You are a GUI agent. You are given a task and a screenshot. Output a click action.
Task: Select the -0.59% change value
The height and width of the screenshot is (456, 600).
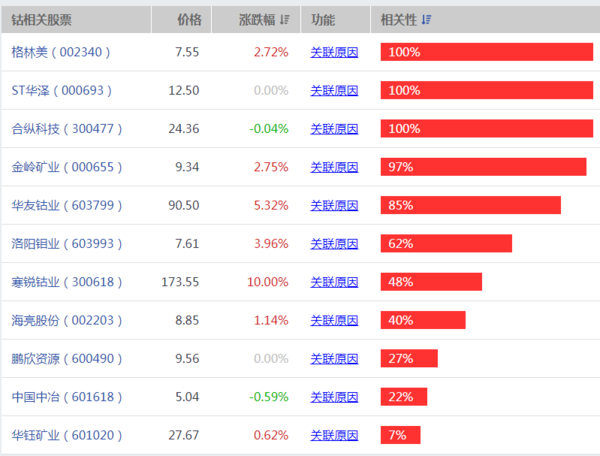tap(269, 397)
